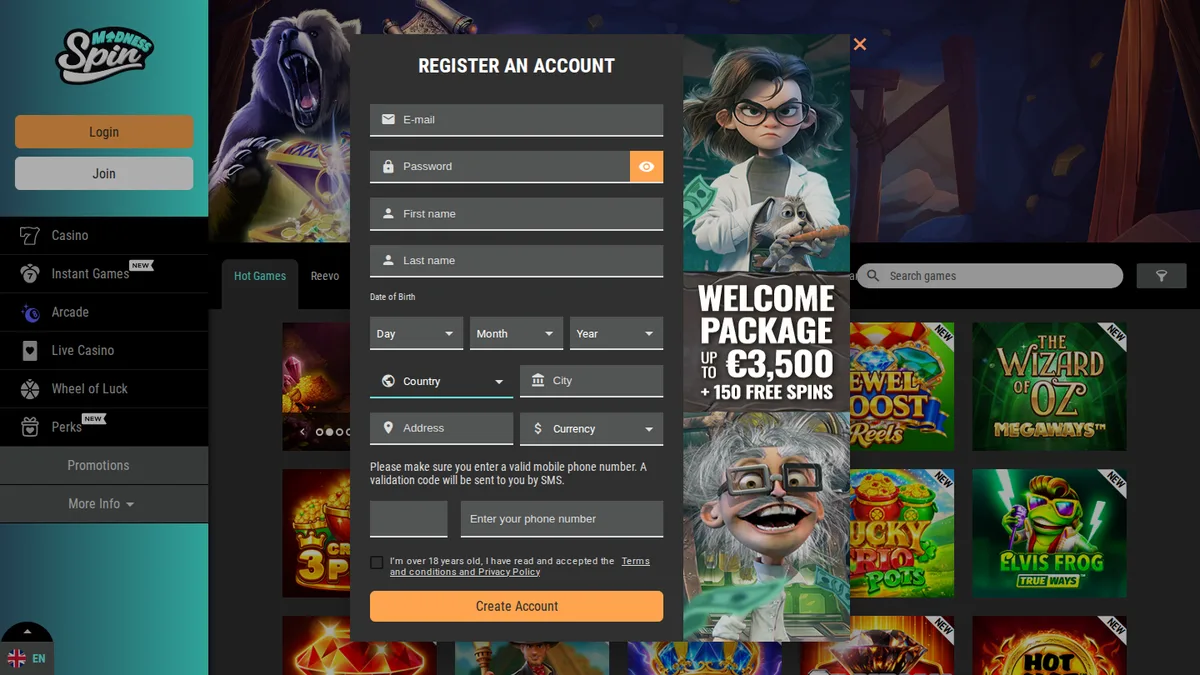This screenshot has width=1200, height=675.
Task: Open the Elvis Frog Trueways game
Action: [x=1050, y=533]
